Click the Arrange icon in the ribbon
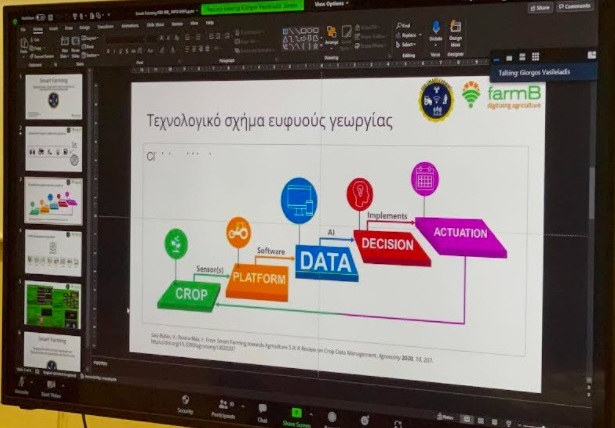Screen dimensions: 615x428 pos(331,33)
